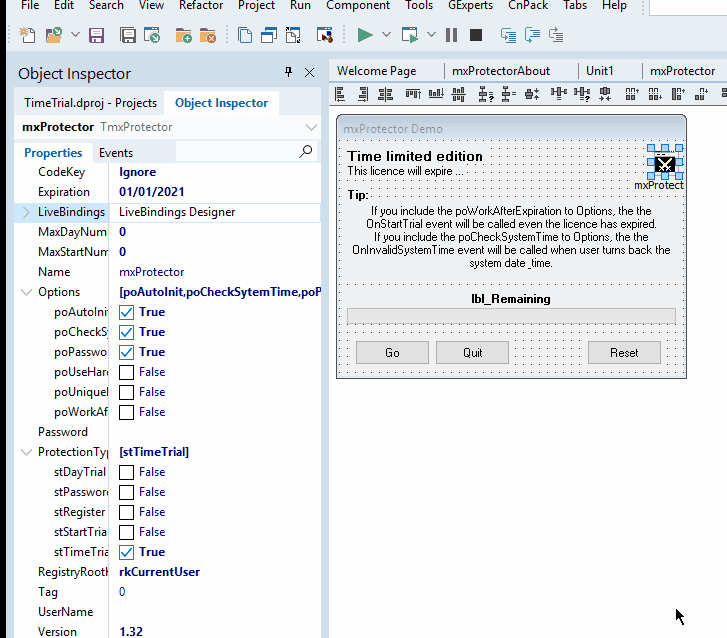Viewport: 727px width, 638px height.
Task: Open the mxProtector component selector dropdown
Action: [x=311, y=127]
